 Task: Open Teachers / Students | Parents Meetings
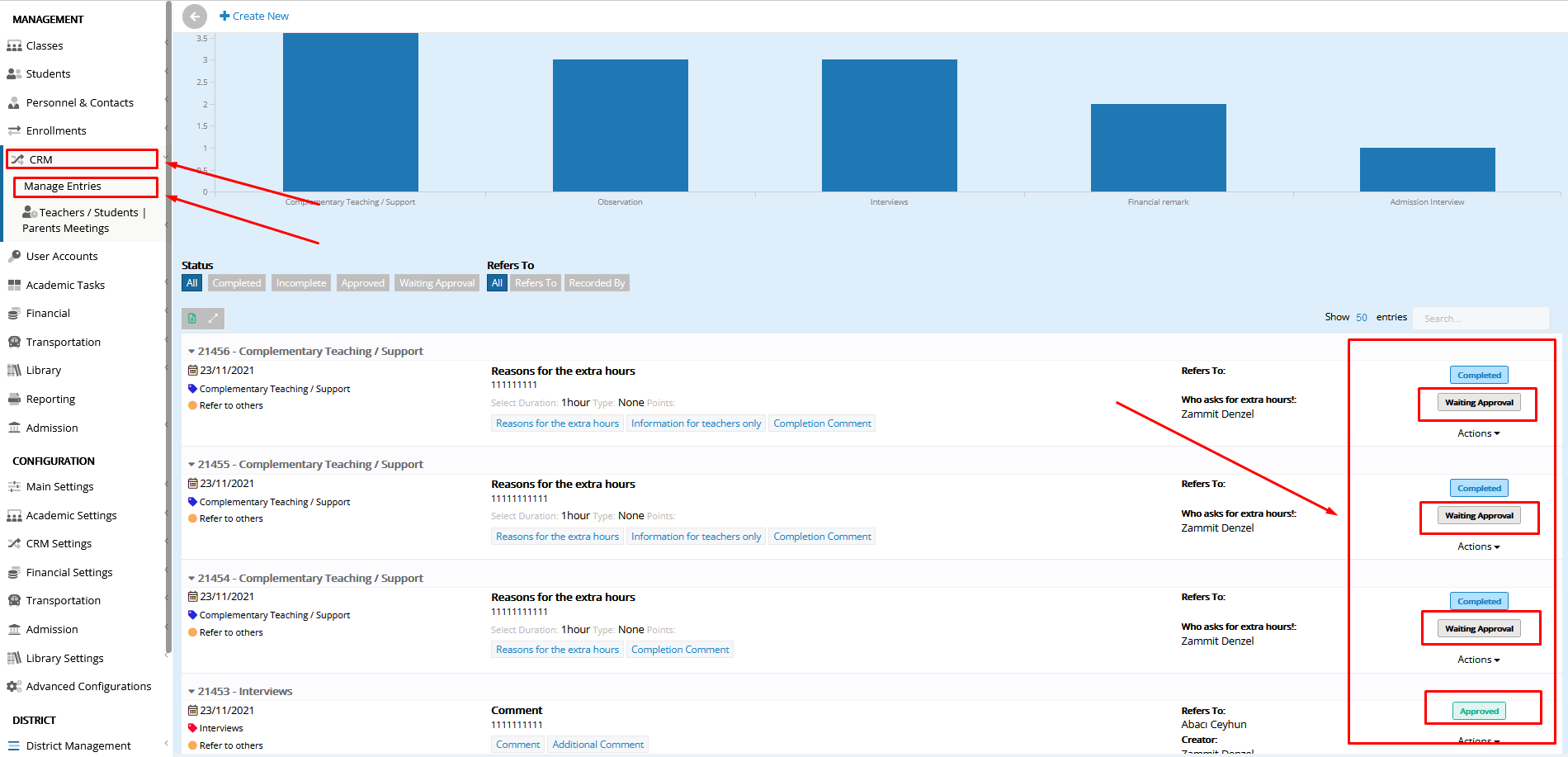pos(84,220)
